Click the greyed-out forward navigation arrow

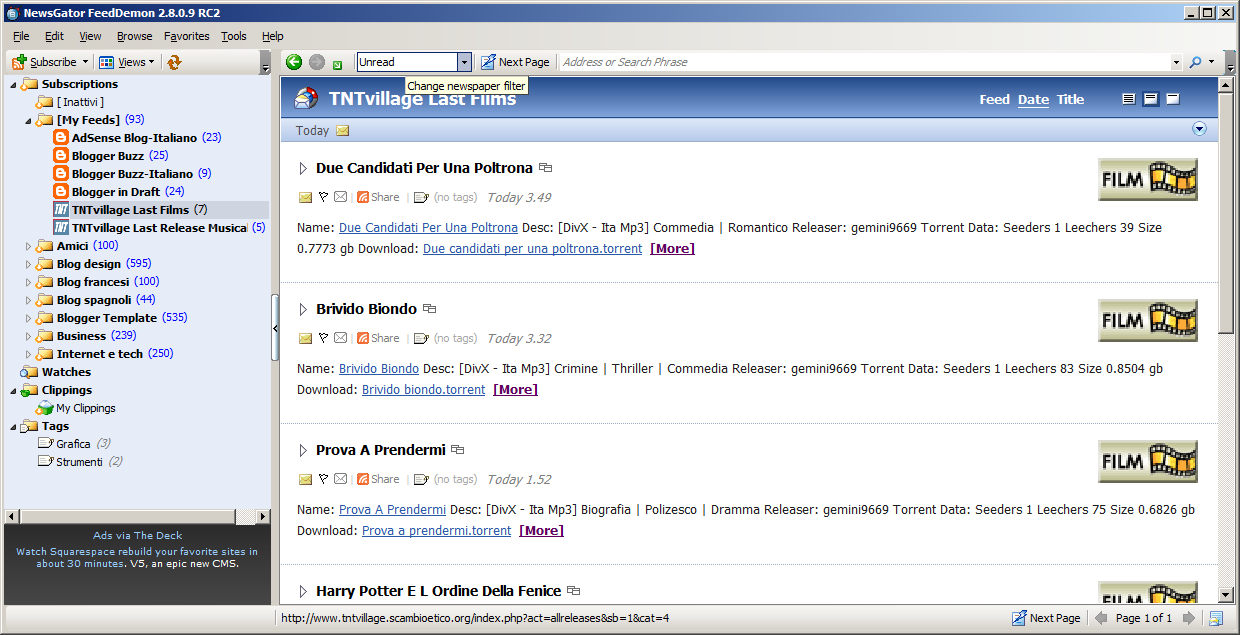coord(317,62)
